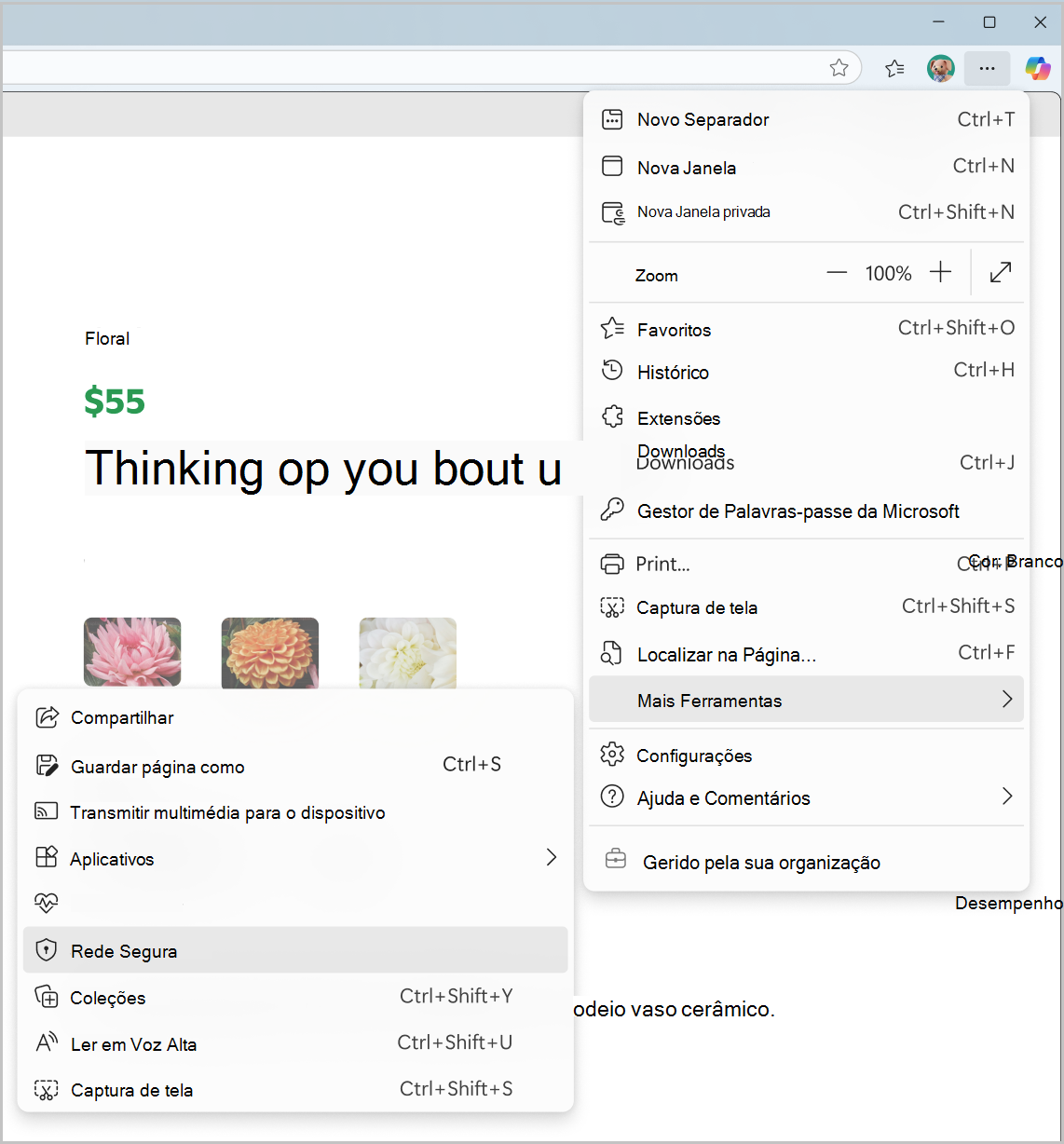Expand the Aplicativos submenu chevron
Screen dimensions: 1064x1144
552,857
